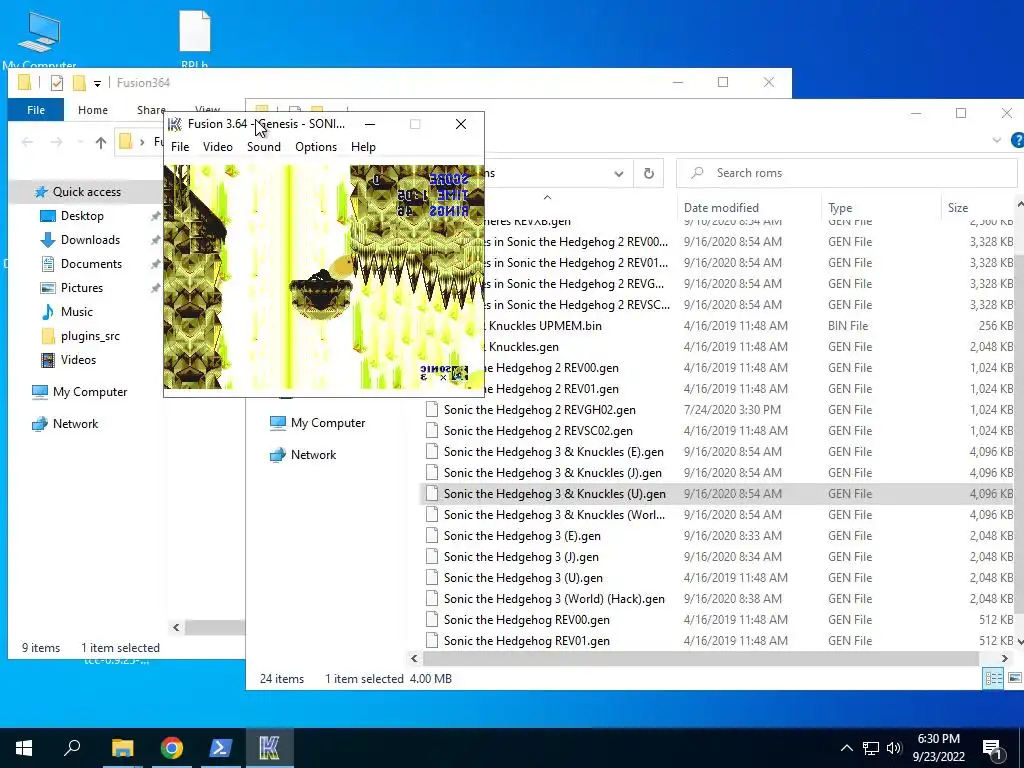Click the Up arrow in Fusion364 Explorer window
Viewport: 1024px width, 768px height.
click(101, 142)
